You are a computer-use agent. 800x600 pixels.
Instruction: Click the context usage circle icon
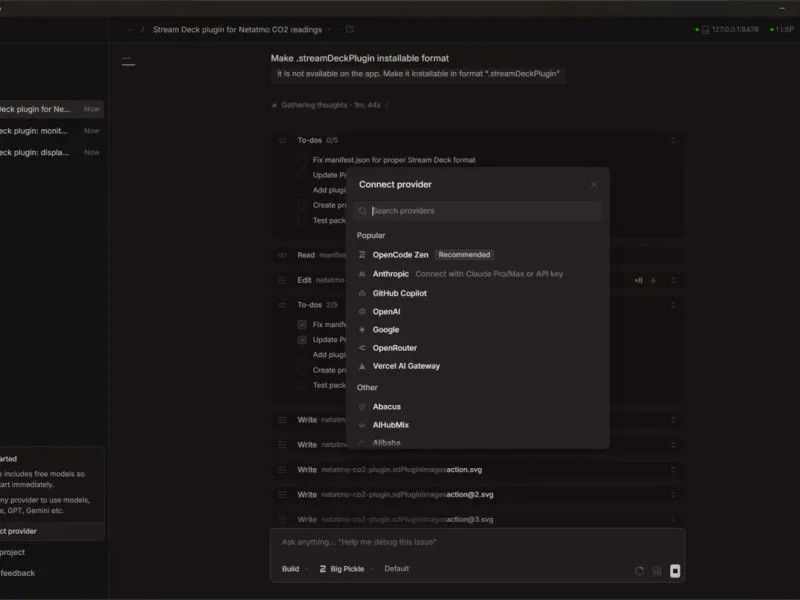639,571
